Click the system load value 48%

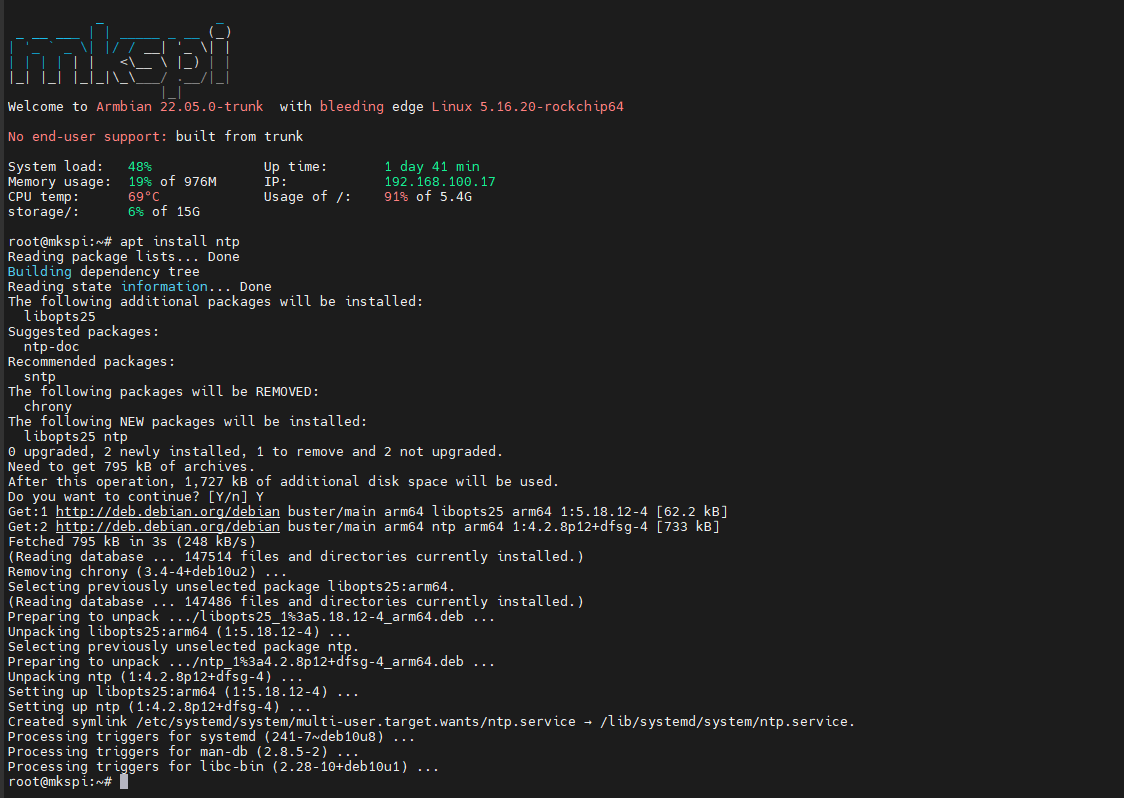click(140, 166)
